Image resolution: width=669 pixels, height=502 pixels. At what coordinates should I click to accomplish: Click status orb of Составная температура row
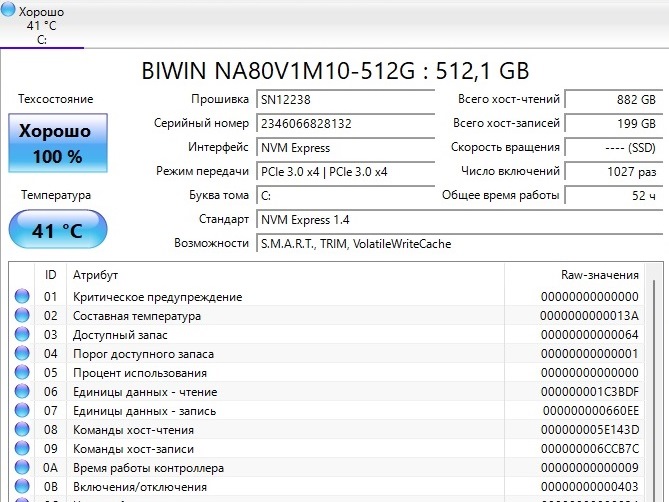pyautogui.click(x=22, y=315)
